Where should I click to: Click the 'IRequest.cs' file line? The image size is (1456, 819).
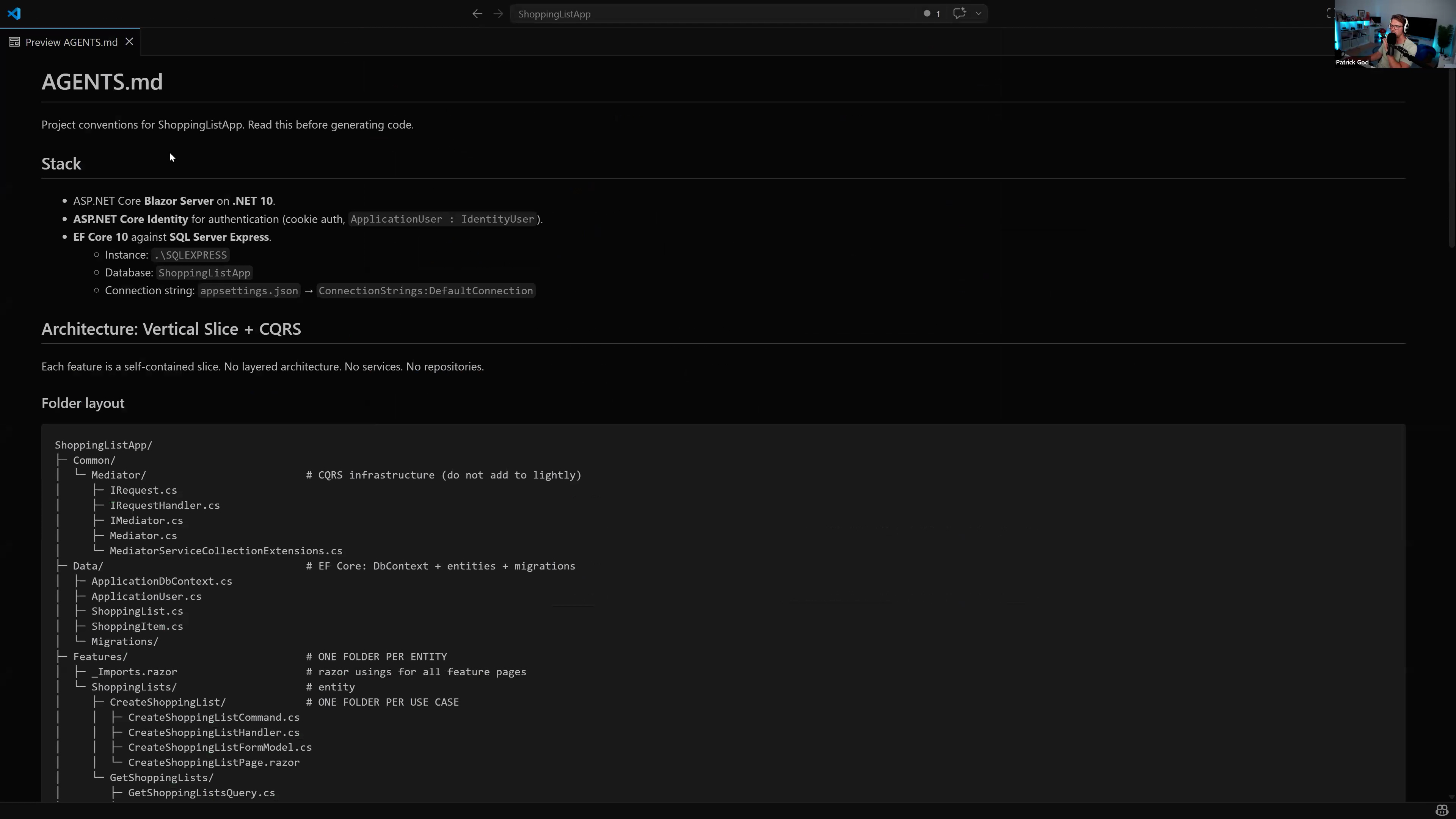(144, 490)
